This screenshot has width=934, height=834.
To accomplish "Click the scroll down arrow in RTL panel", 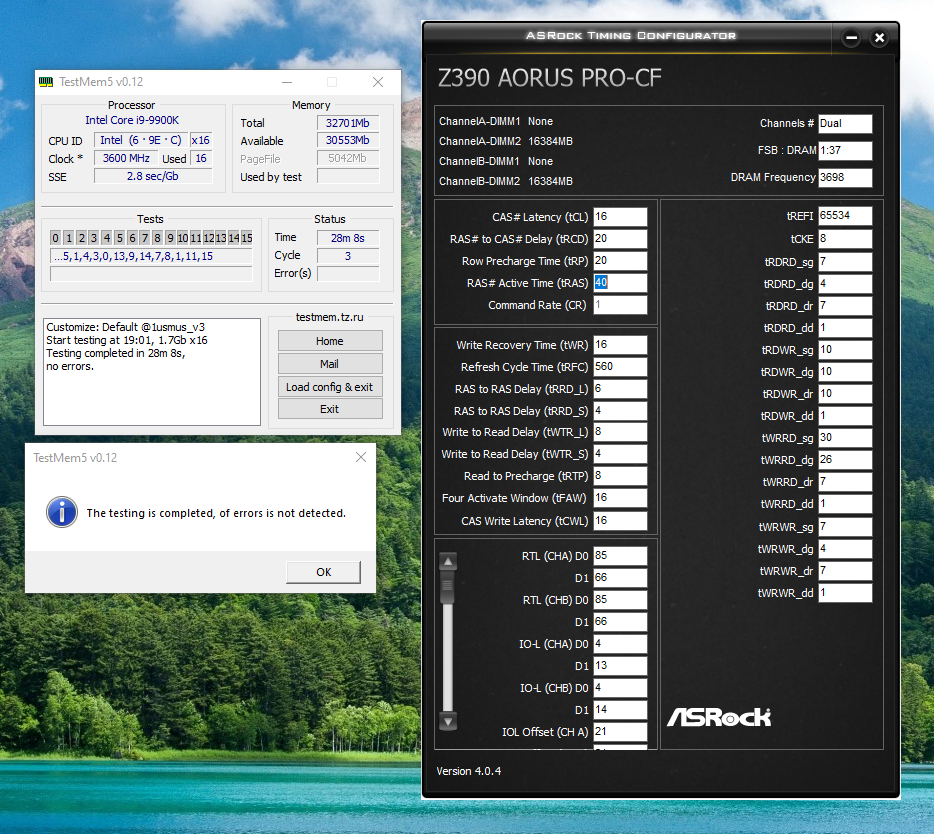I will [x=448, y=721].
